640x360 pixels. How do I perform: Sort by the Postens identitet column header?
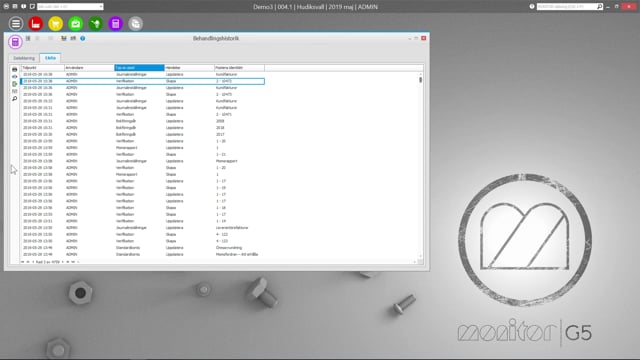pos(239,68)
